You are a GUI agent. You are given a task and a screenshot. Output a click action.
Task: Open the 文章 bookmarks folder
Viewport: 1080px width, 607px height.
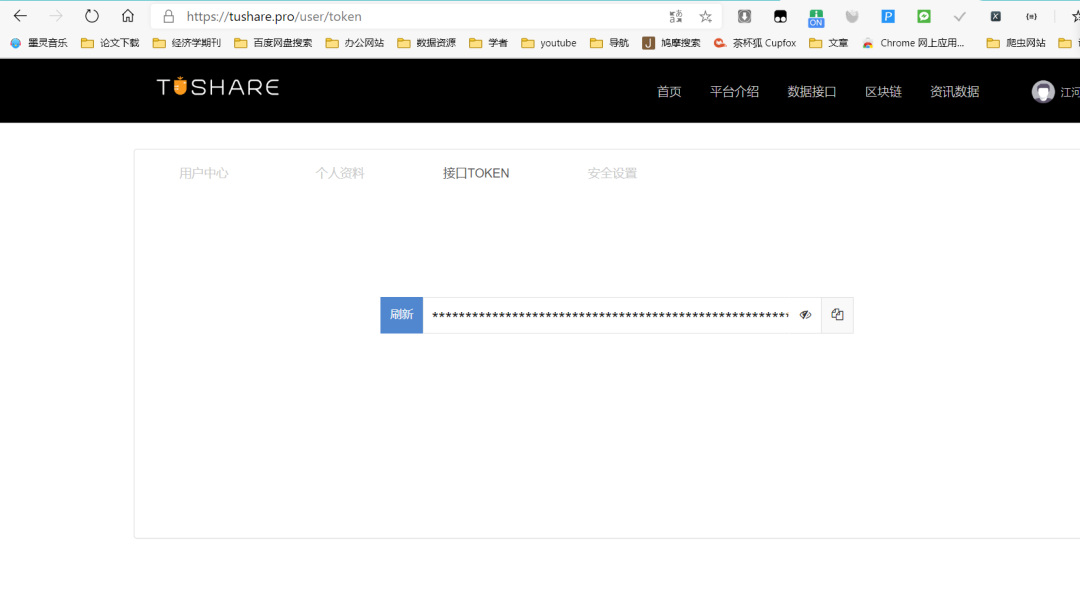point(829,43)
